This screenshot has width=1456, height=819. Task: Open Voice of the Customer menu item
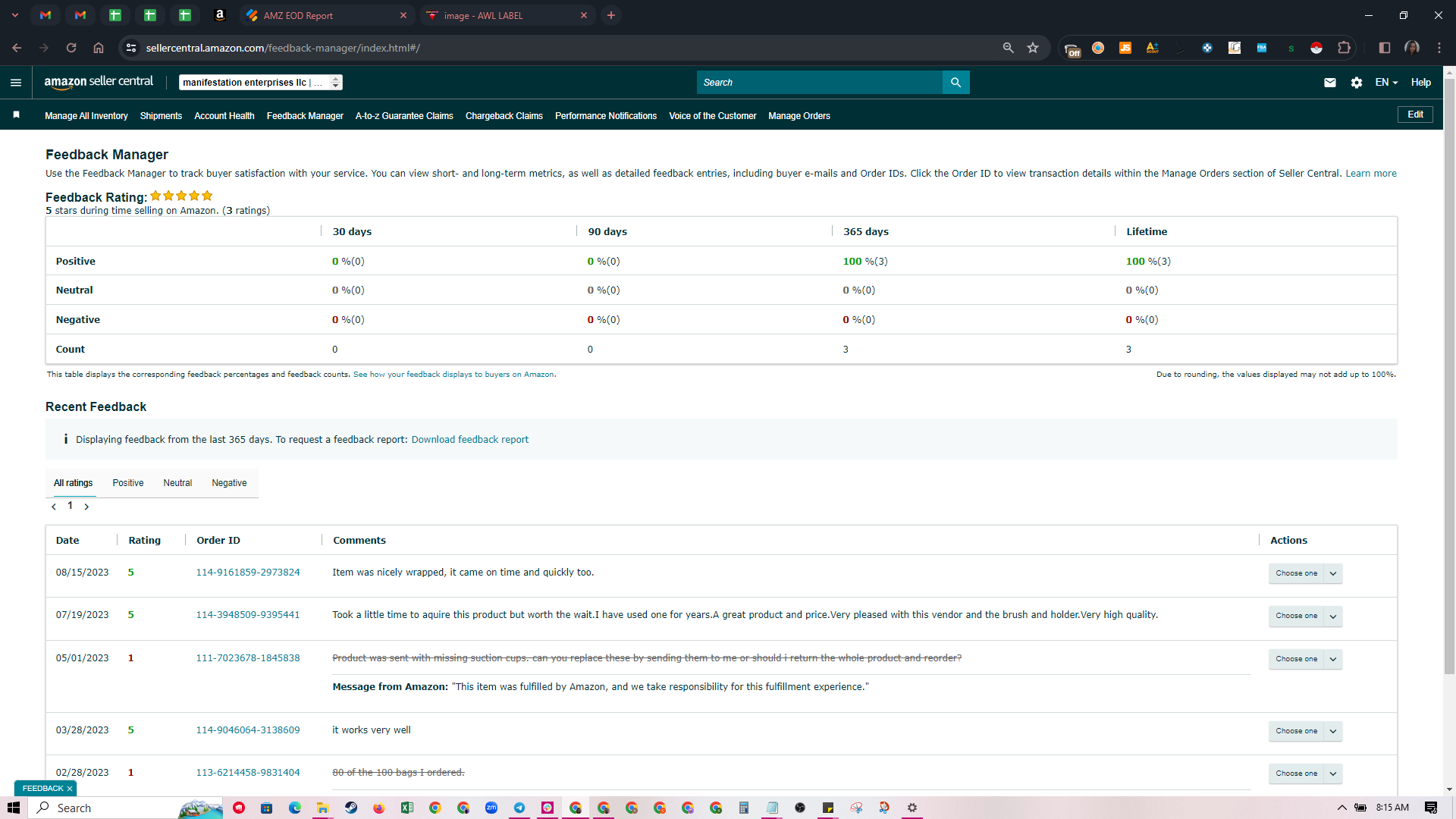coord(713,116)
